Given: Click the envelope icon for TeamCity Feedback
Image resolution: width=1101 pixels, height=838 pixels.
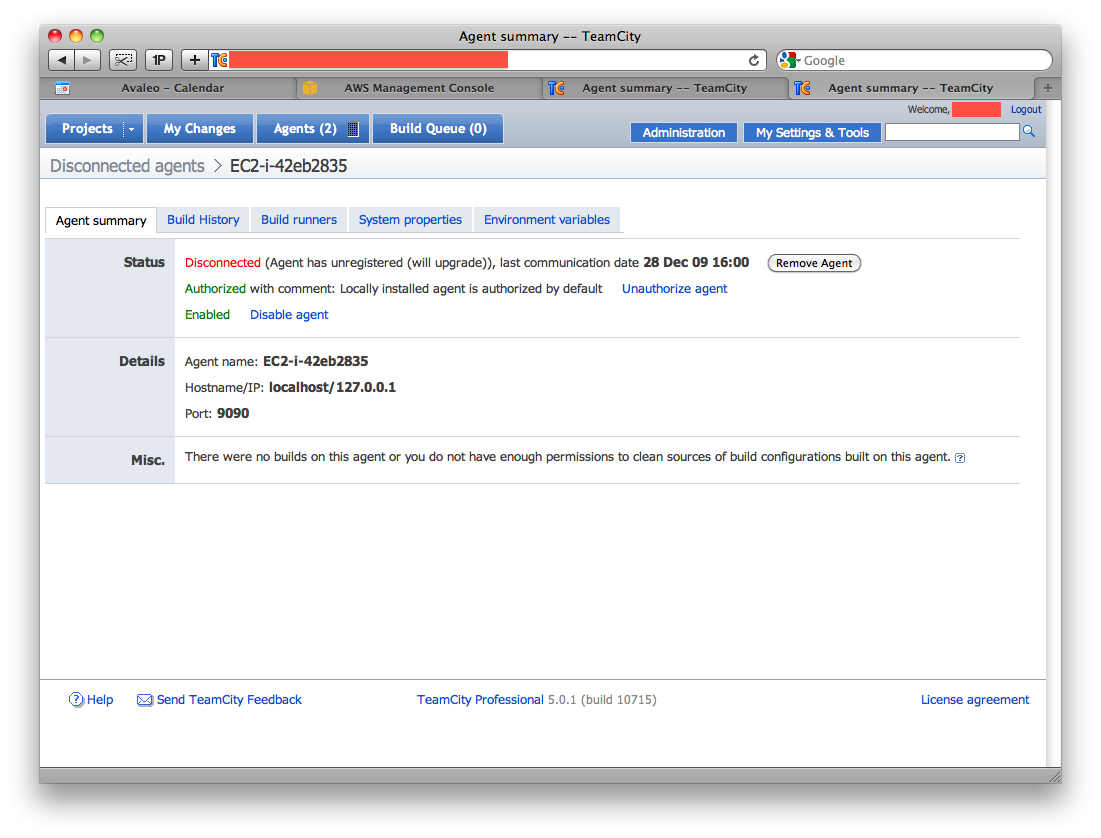Looking at the screenshot, I should pyautogui.click(x=145, y=699).
